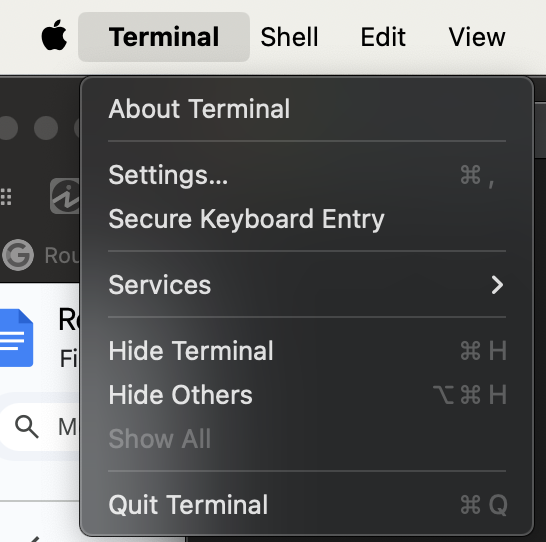This screenshot has width=546, height=542.
Task: Open the Apple menu
Action: (x=54, y=36)
